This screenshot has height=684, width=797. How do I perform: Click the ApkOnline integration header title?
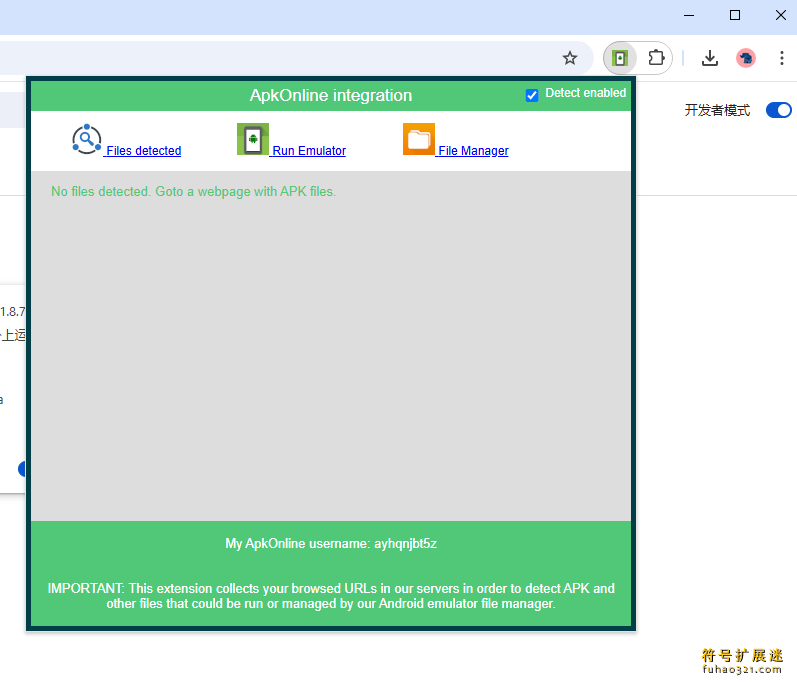pyautogui.click(x=331, y=96)
